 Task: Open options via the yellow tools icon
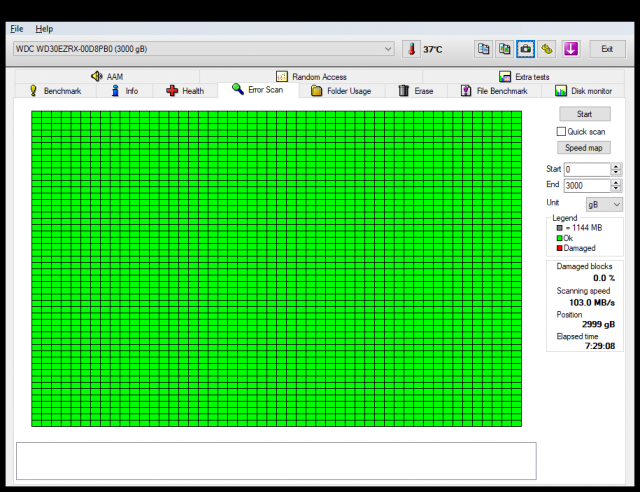pos(547,48)
